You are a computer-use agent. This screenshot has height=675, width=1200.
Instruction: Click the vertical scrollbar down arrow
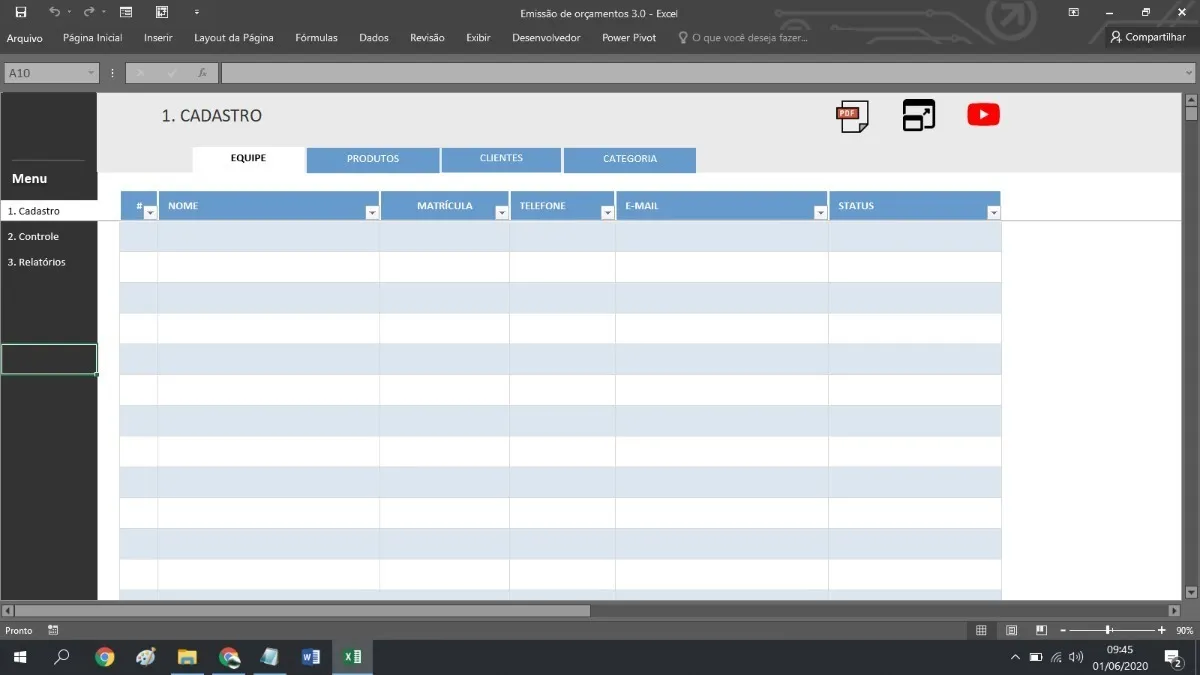tap(1191, 592)
